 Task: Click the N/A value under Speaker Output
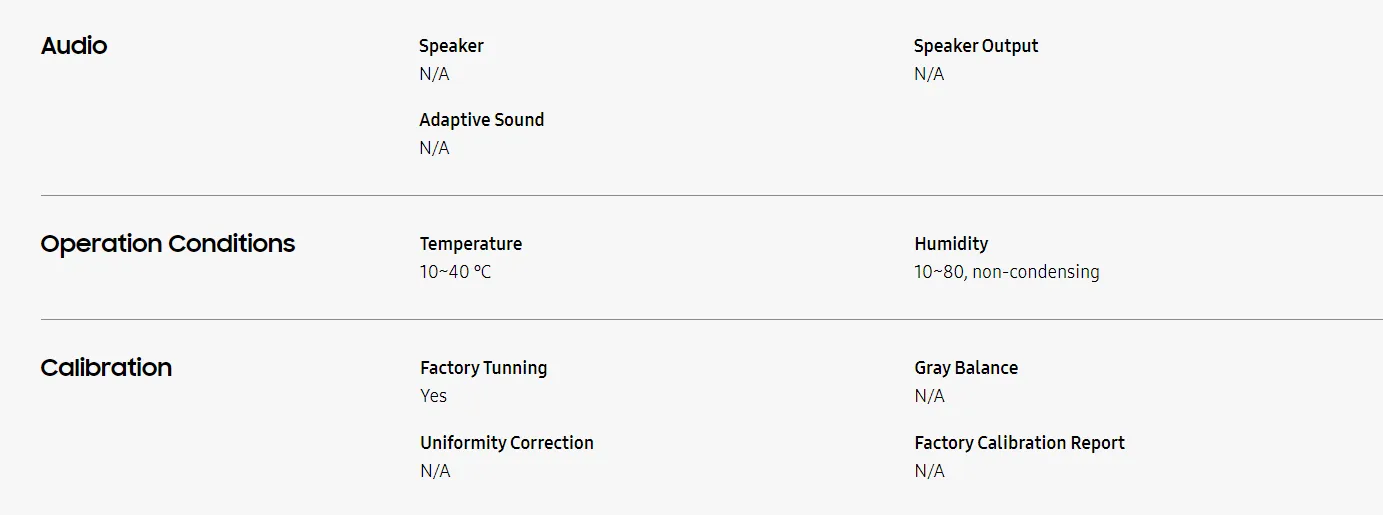tap(929, 74)
